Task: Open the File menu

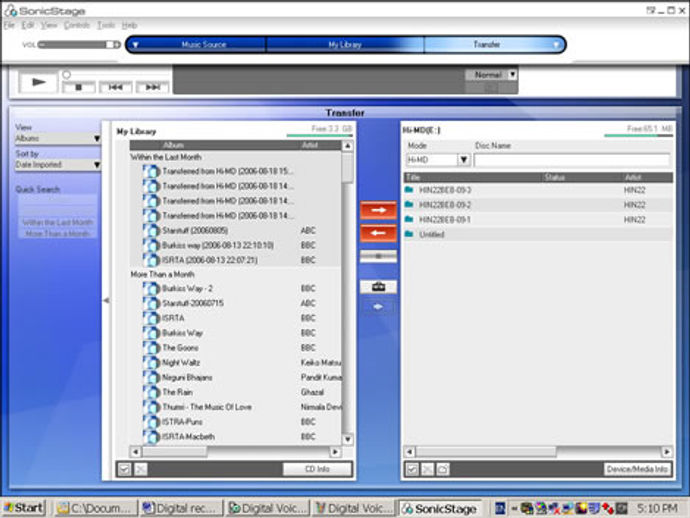Action: click(9, 25)
